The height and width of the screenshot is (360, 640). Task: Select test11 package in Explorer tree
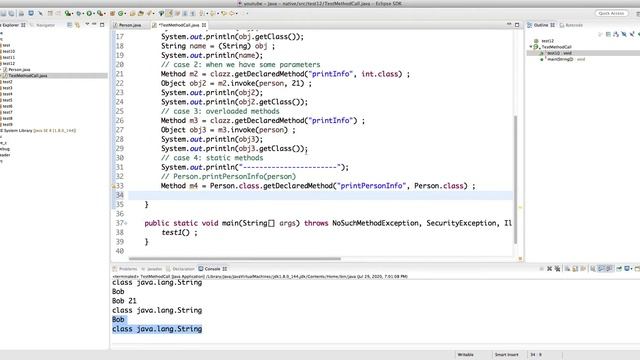pyautogui.click(x=9, y=58)
